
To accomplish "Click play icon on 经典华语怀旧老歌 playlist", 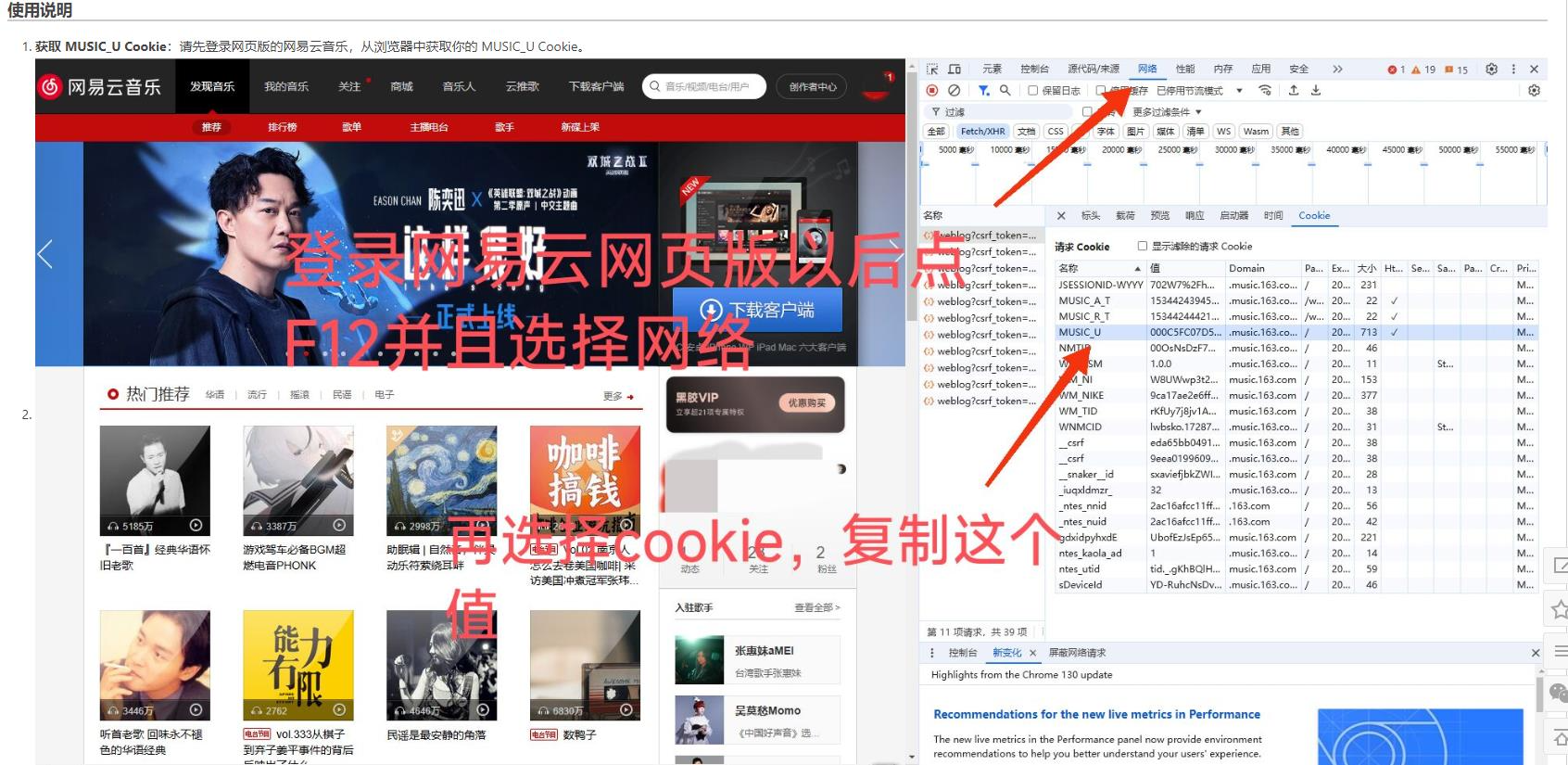I will pyautogui.click(x=196, y=525).
